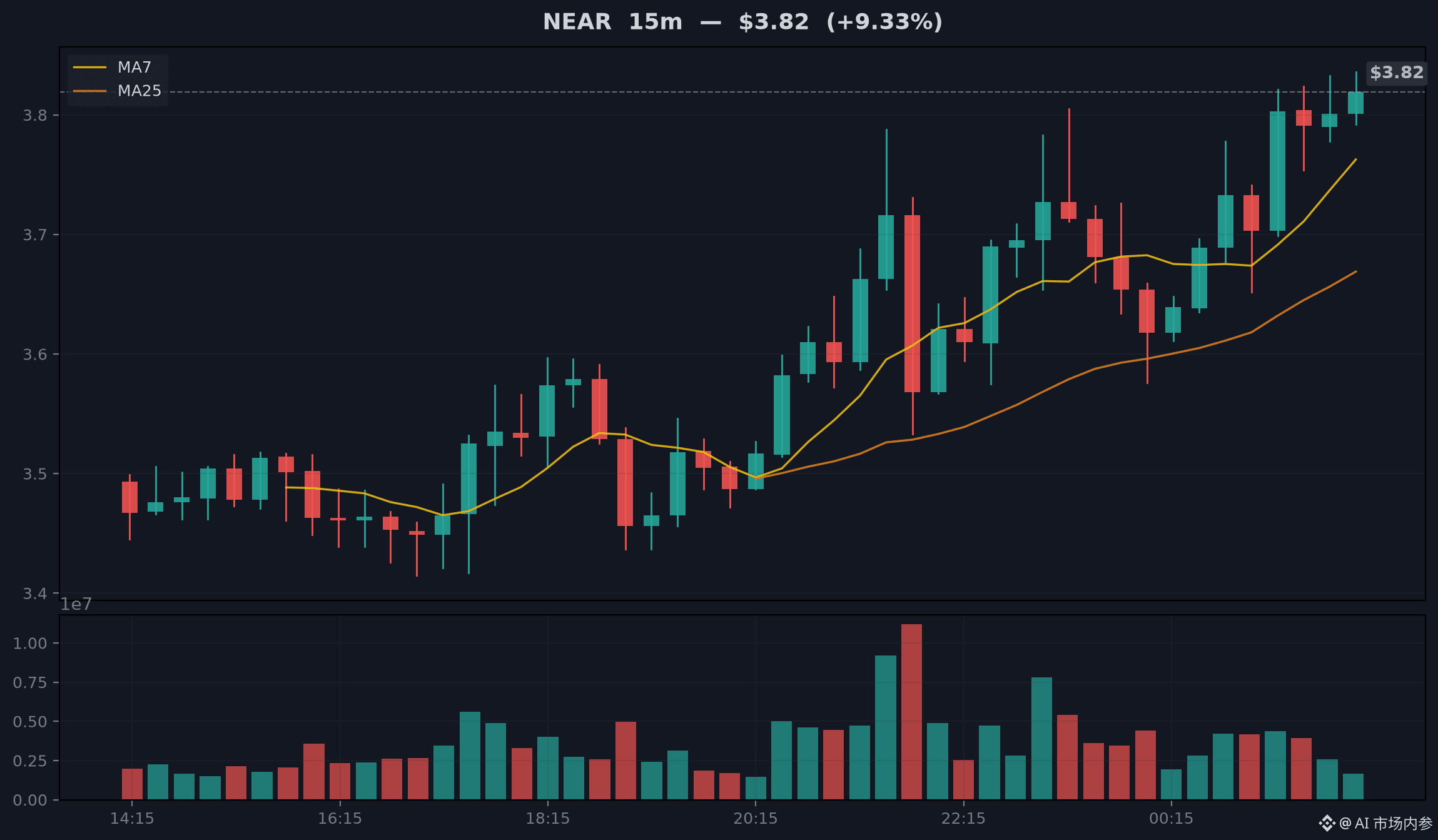Select the MA25 legend label

(x=139, y=91)
